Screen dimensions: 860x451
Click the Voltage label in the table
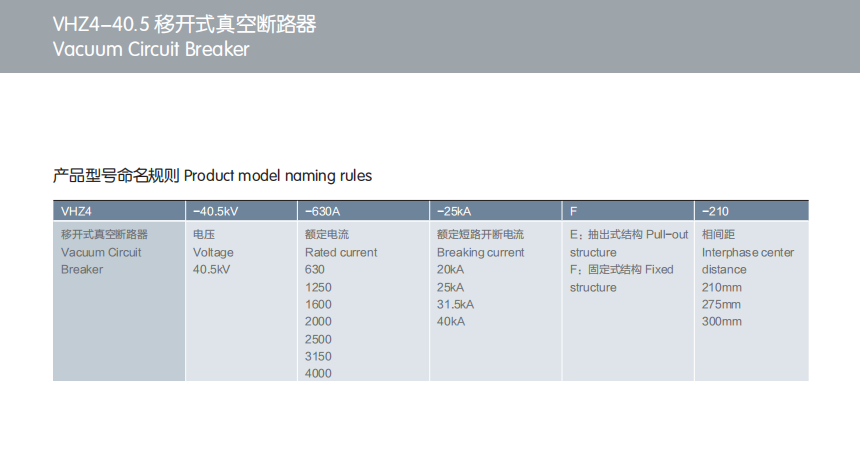tap(213, 252)
